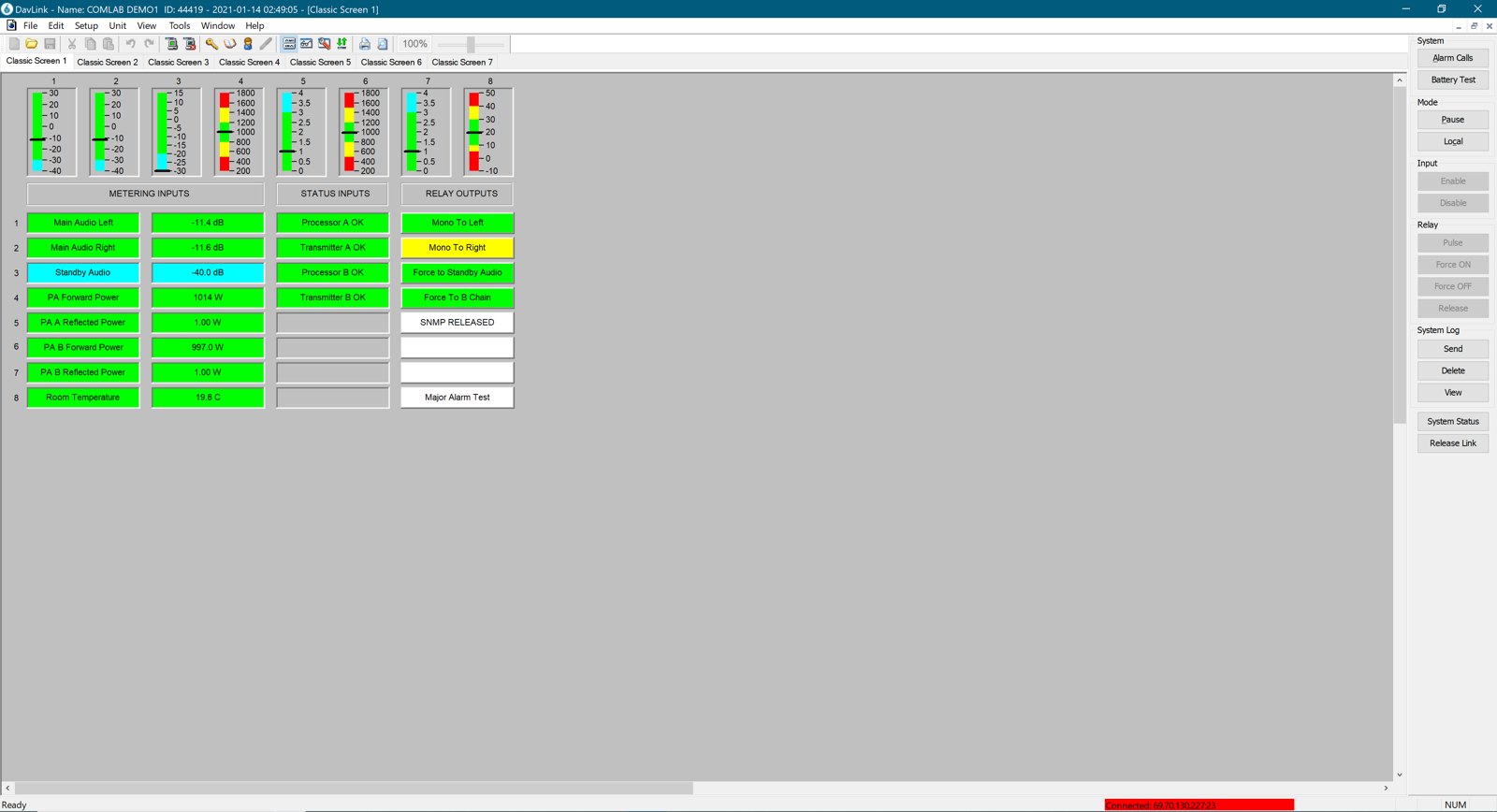1497x812 pixels.
Task: Select the classic screen view toolbar icon
Action: coord(289,44)
